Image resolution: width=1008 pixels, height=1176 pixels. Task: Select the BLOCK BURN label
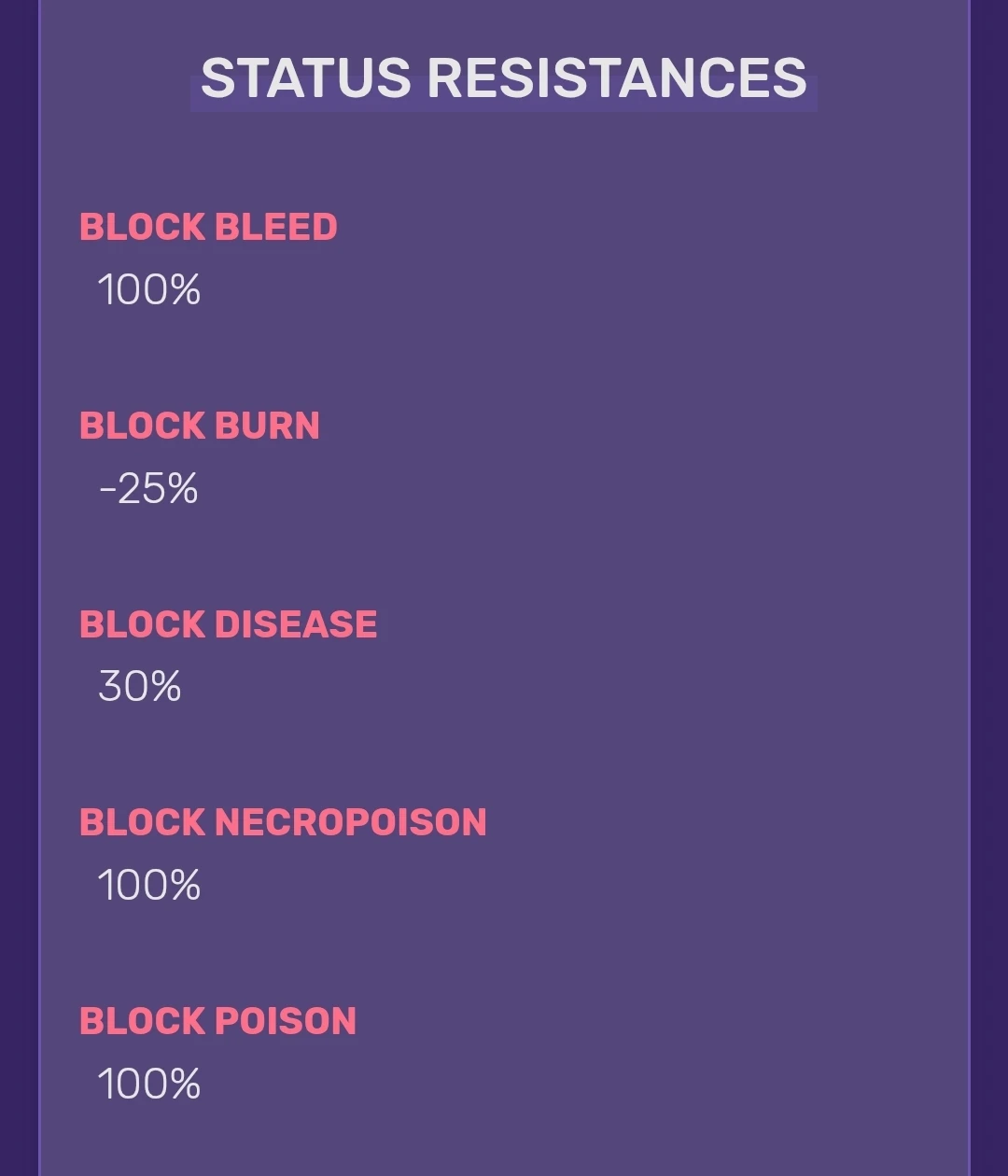pyautogui.click(x=200, y=425)
